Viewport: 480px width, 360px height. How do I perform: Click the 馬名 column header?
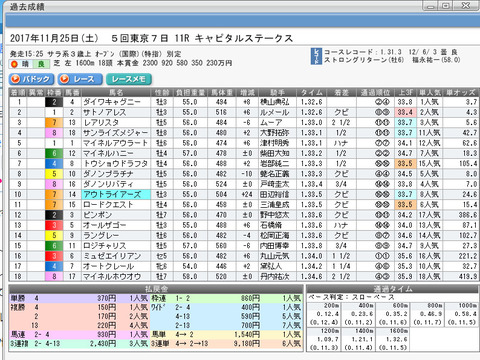(x=116, y=92)
